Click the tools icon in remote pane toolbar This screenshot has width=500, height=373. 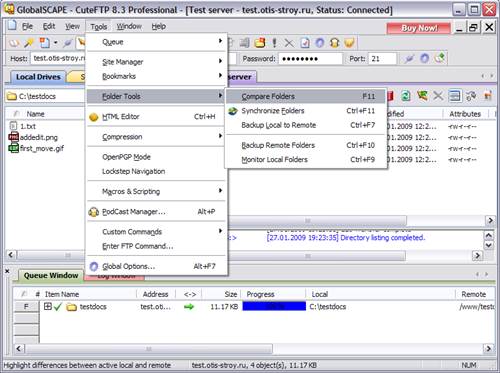pyautogui.click(x=471, y=96)
